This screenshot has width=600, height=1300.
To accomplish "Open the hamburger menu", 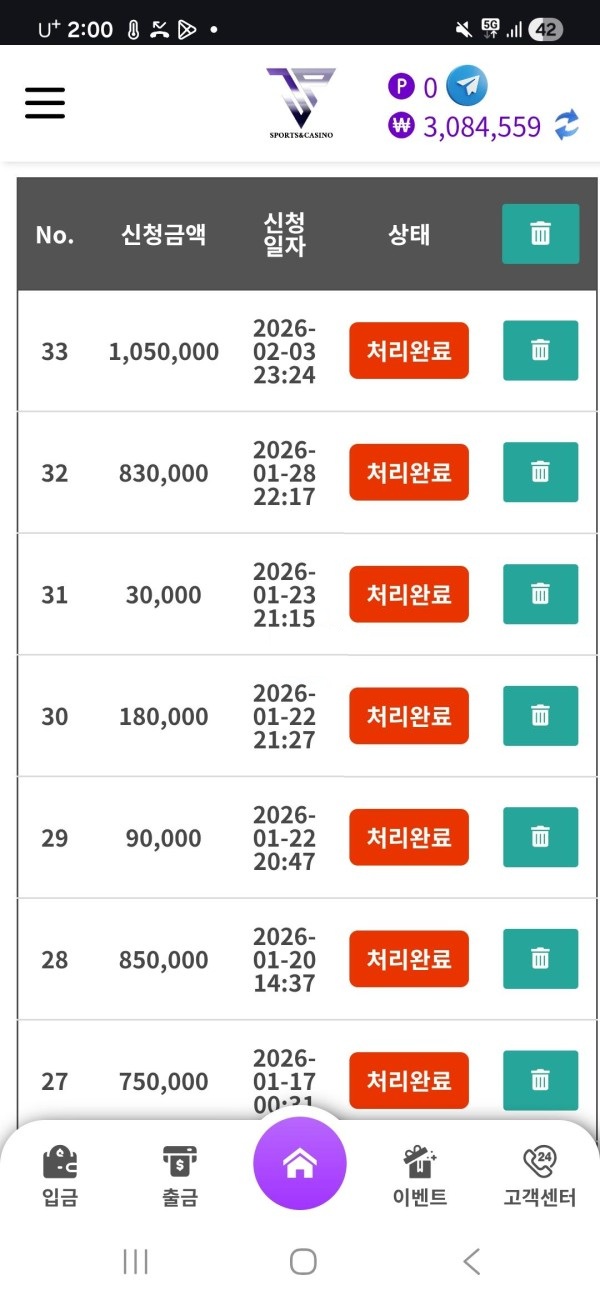I will (45, 102).
